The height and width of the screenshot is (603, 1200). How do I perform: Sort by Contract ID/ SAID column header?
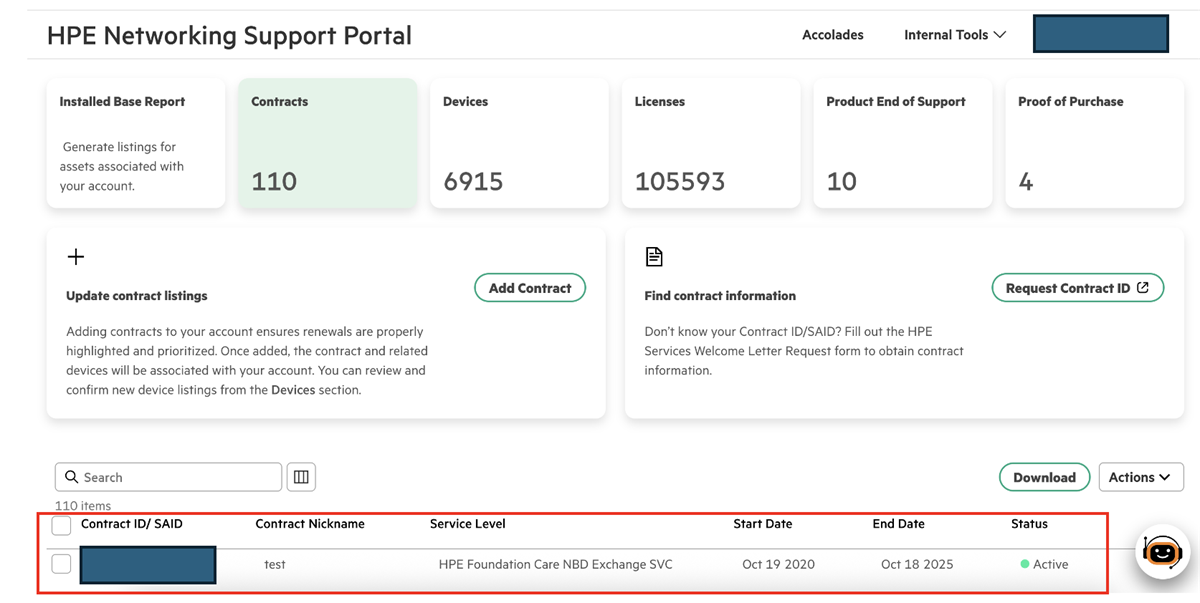[132, 524]
